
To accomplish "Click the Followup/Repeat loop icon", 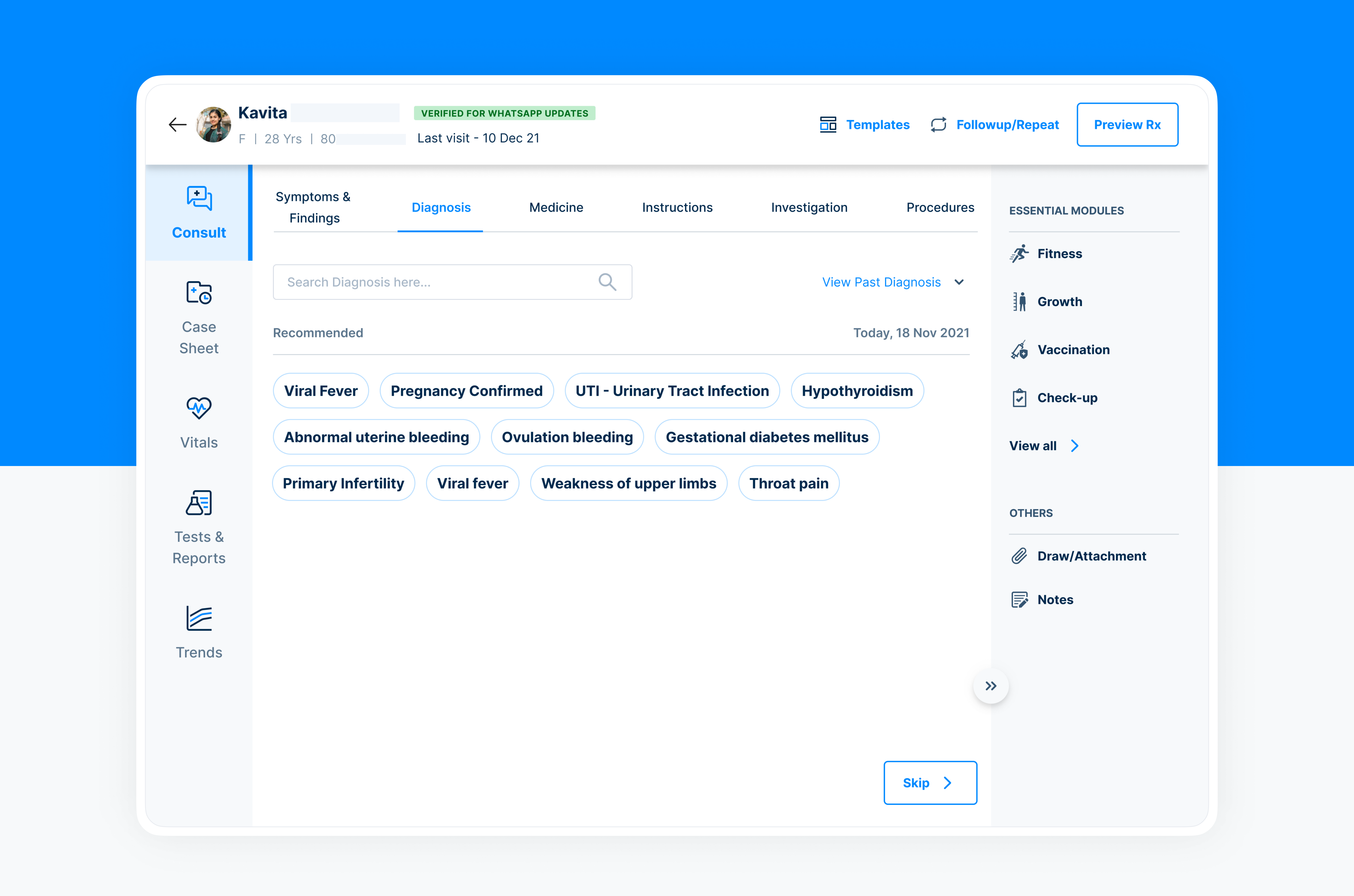I will click(939, 125).
